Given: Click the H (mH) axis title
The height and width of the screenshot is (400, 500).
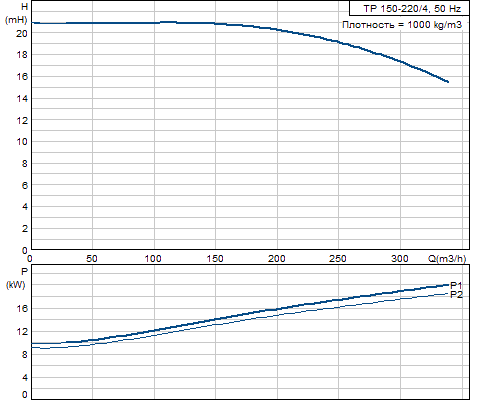Looking at the screenshot, I should pyautogui.click(x=16, y=13).
